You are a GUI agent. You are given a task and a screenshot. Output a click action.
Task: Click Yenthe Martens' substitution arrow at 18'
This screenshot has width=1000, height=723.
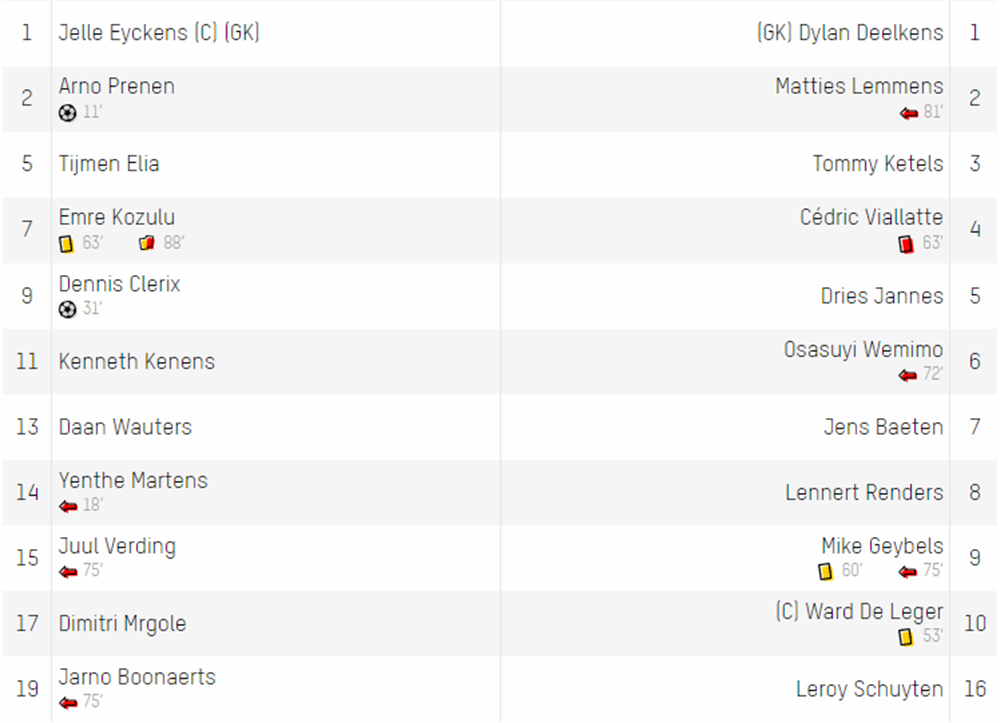point(68,507)
